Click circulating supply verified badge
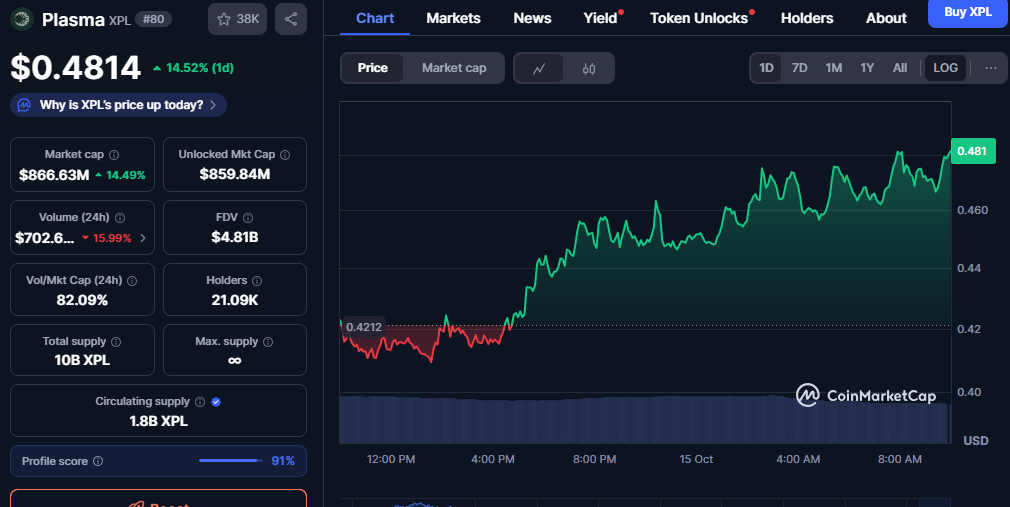The width and height of the screenshot is (1010, 507). [x=217, y=402]
